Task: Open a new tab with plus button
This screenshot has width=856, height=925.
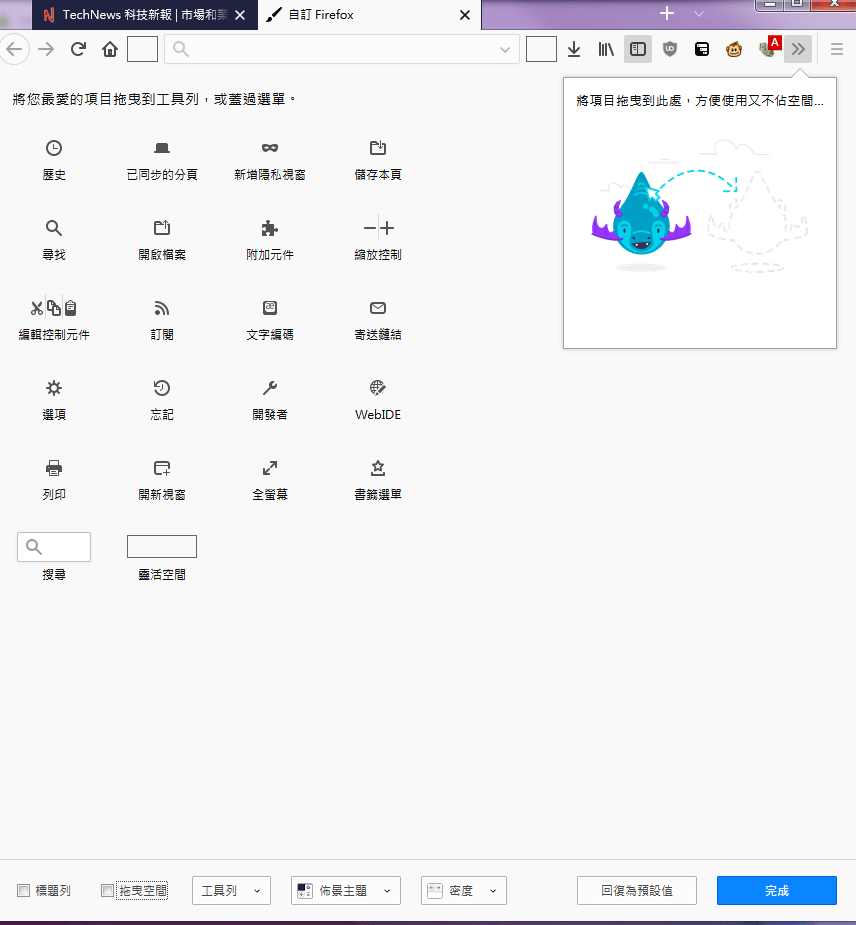Action: click(x=667, y=14)
